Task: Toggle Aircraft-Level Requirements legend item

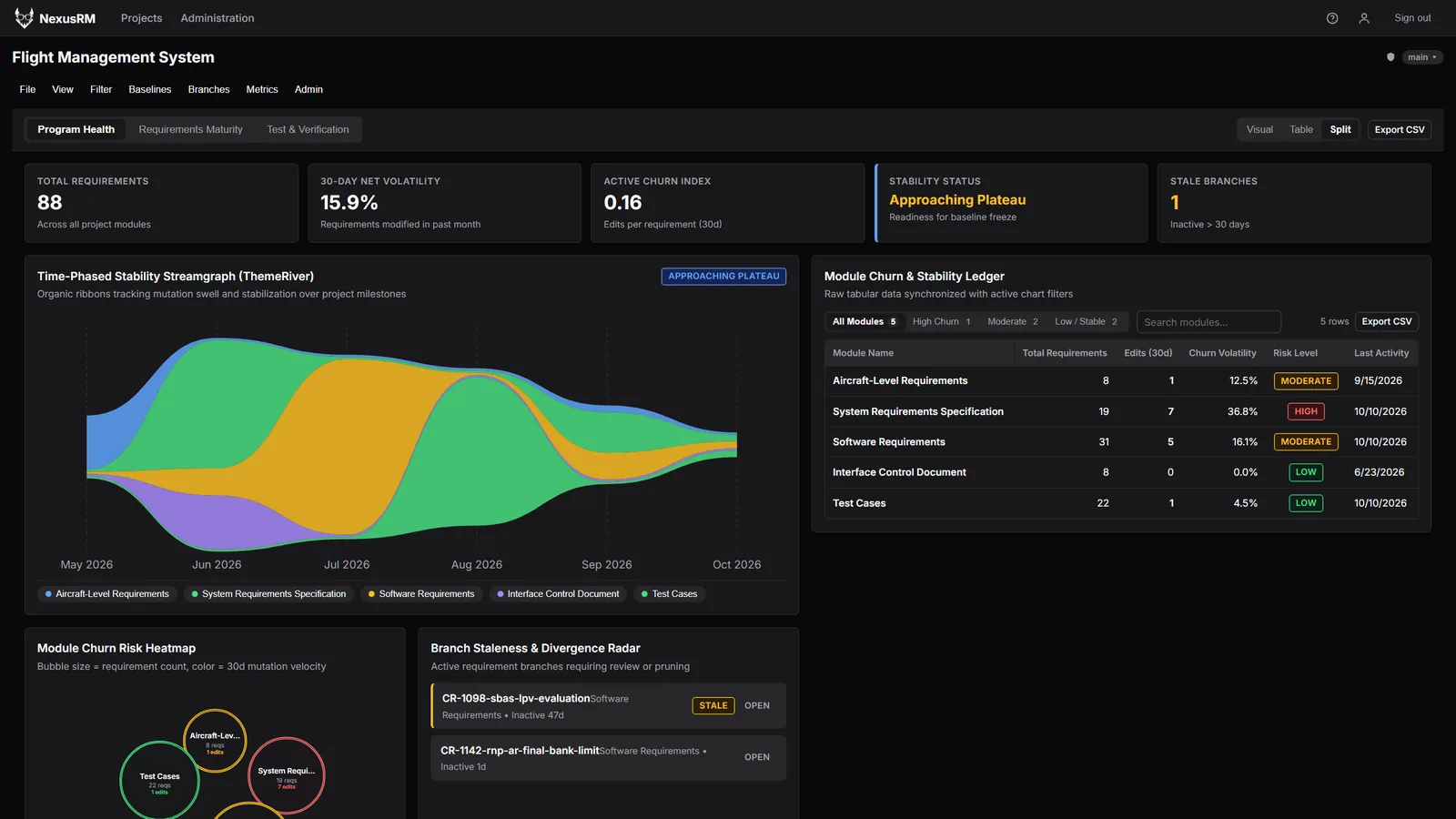Action: coord(107,594)
